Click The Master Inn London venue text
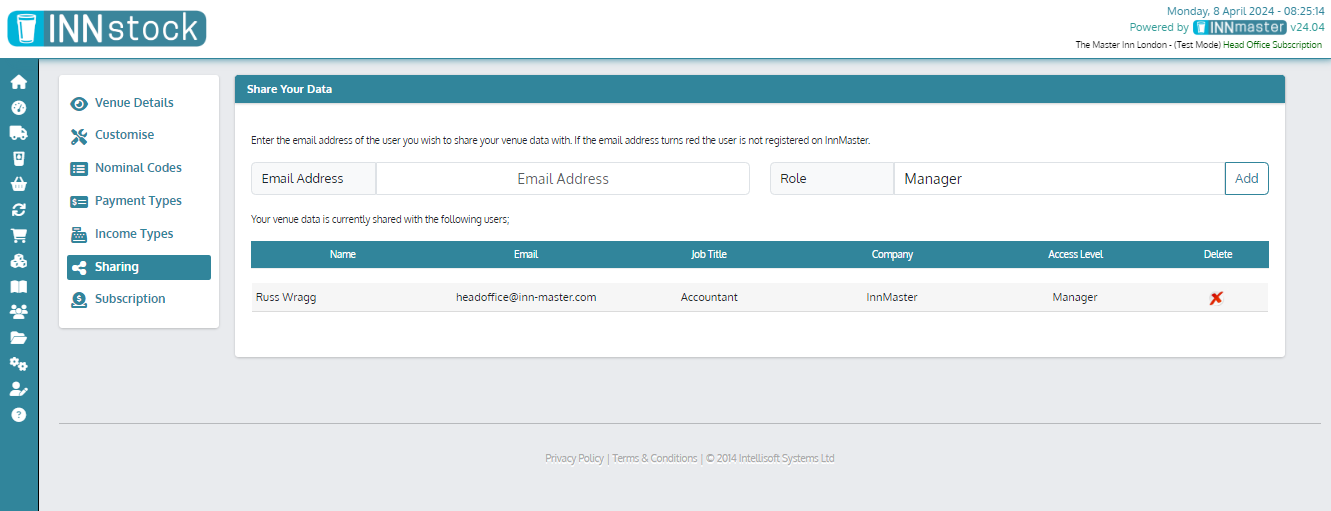The height and width of the screenshot is (511, 1331). click(1120, 45)
